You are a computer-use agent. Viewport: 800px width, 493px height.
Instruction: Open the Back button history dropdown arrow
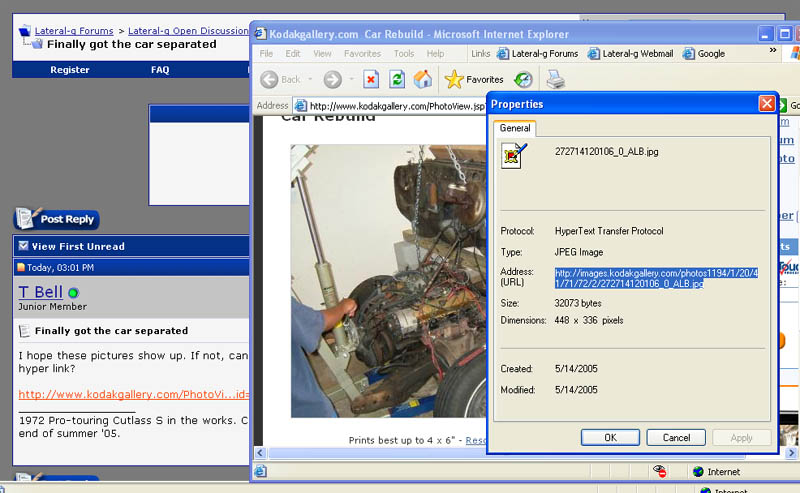[310, 80]
